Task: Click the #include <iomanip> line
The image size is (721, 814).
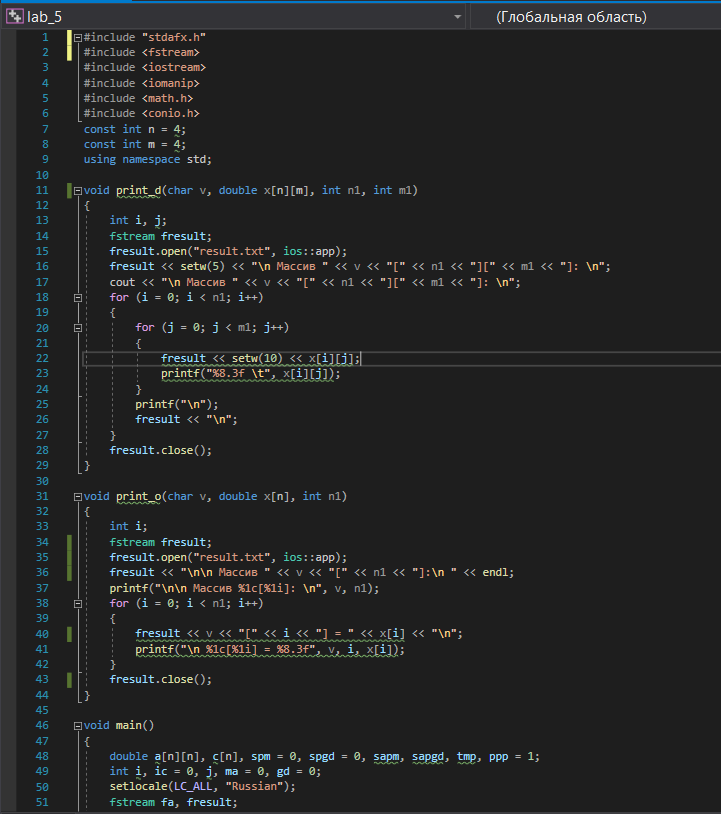Action: coord(141,83)
